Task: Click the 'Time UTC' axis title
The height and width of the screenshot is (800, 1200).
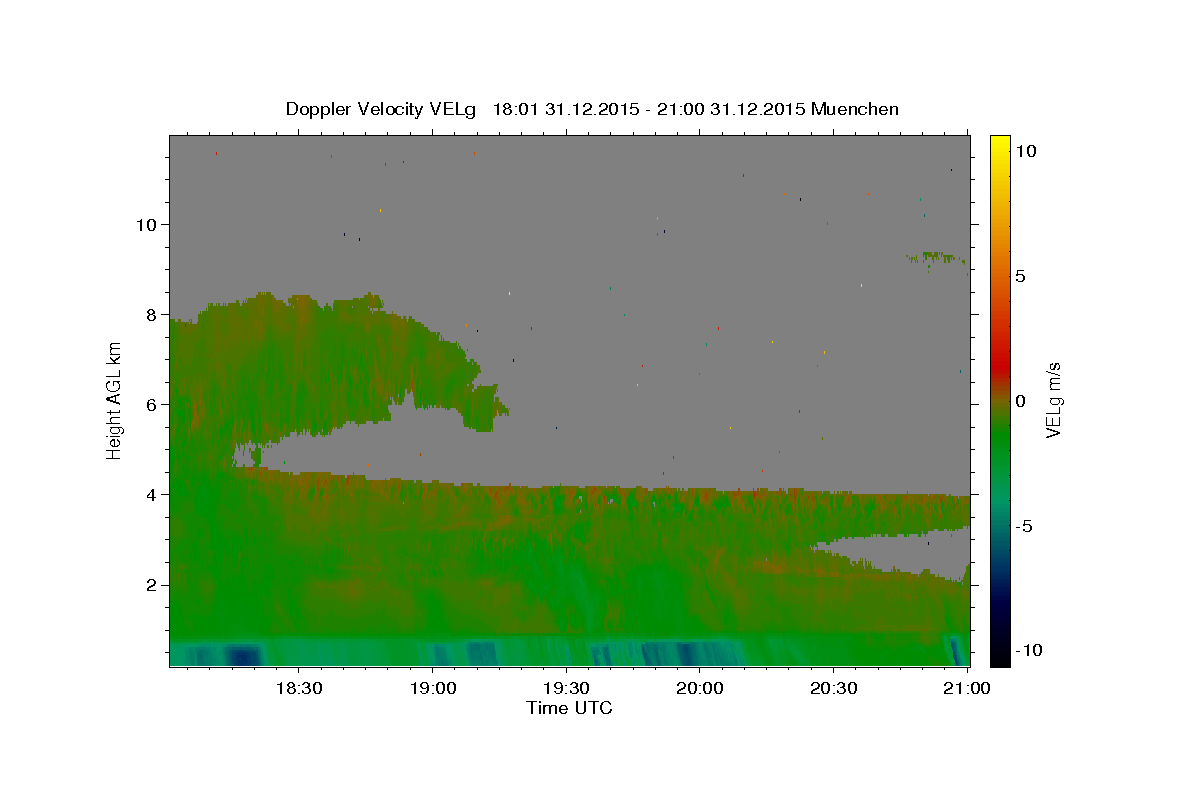Action: click(x=569, y=708)
